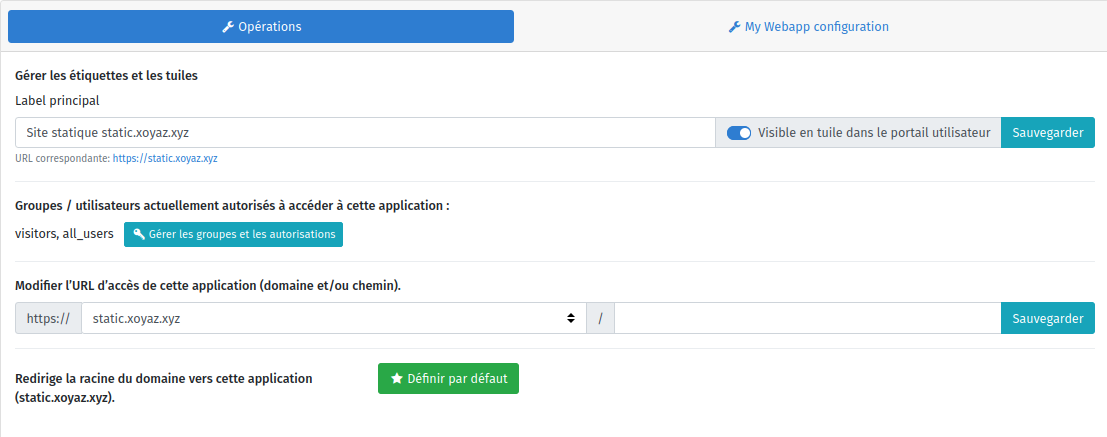Focus the Label principal text field
This screenshot has height=437, width=1107.
365,133
